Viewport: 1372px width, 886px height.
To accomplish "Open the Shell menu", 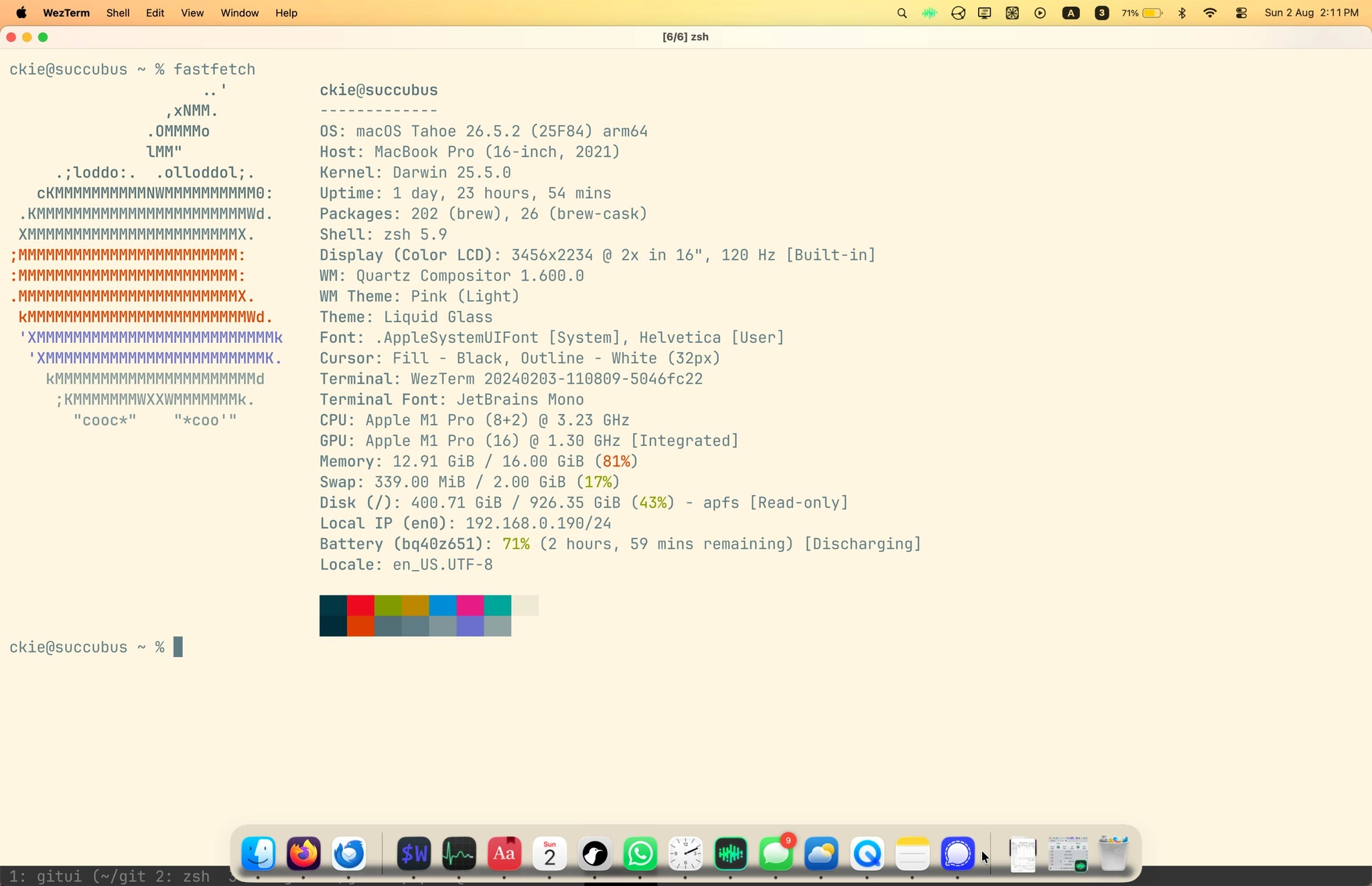I will coord(118,13).
